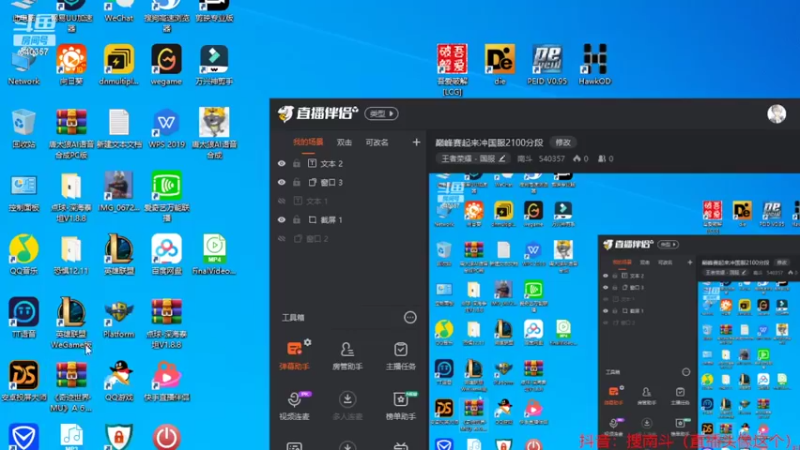Open 向日葵 desktop shortcut

[x=71, y=64]
